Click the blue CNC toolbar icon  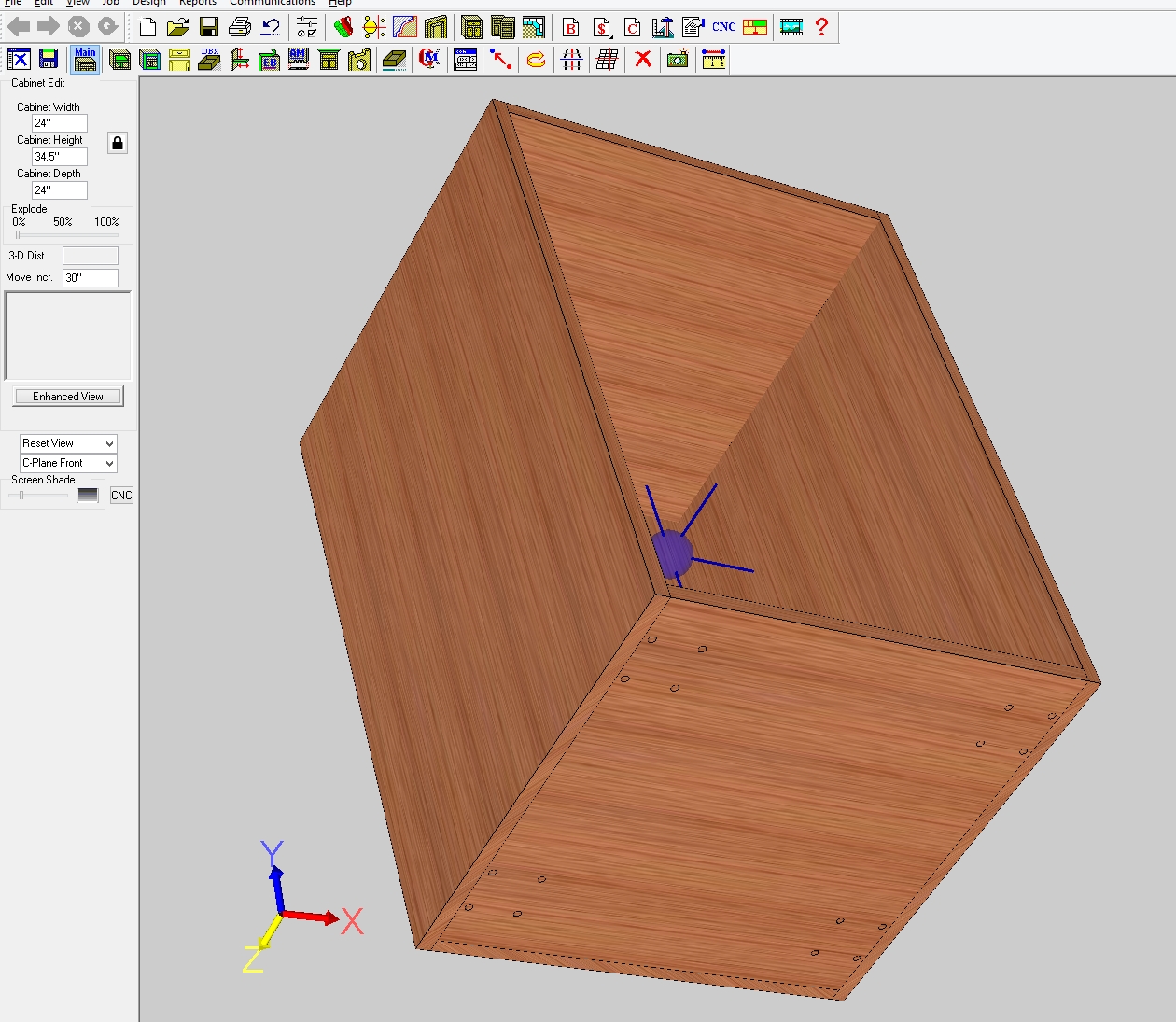coord(724,27)
